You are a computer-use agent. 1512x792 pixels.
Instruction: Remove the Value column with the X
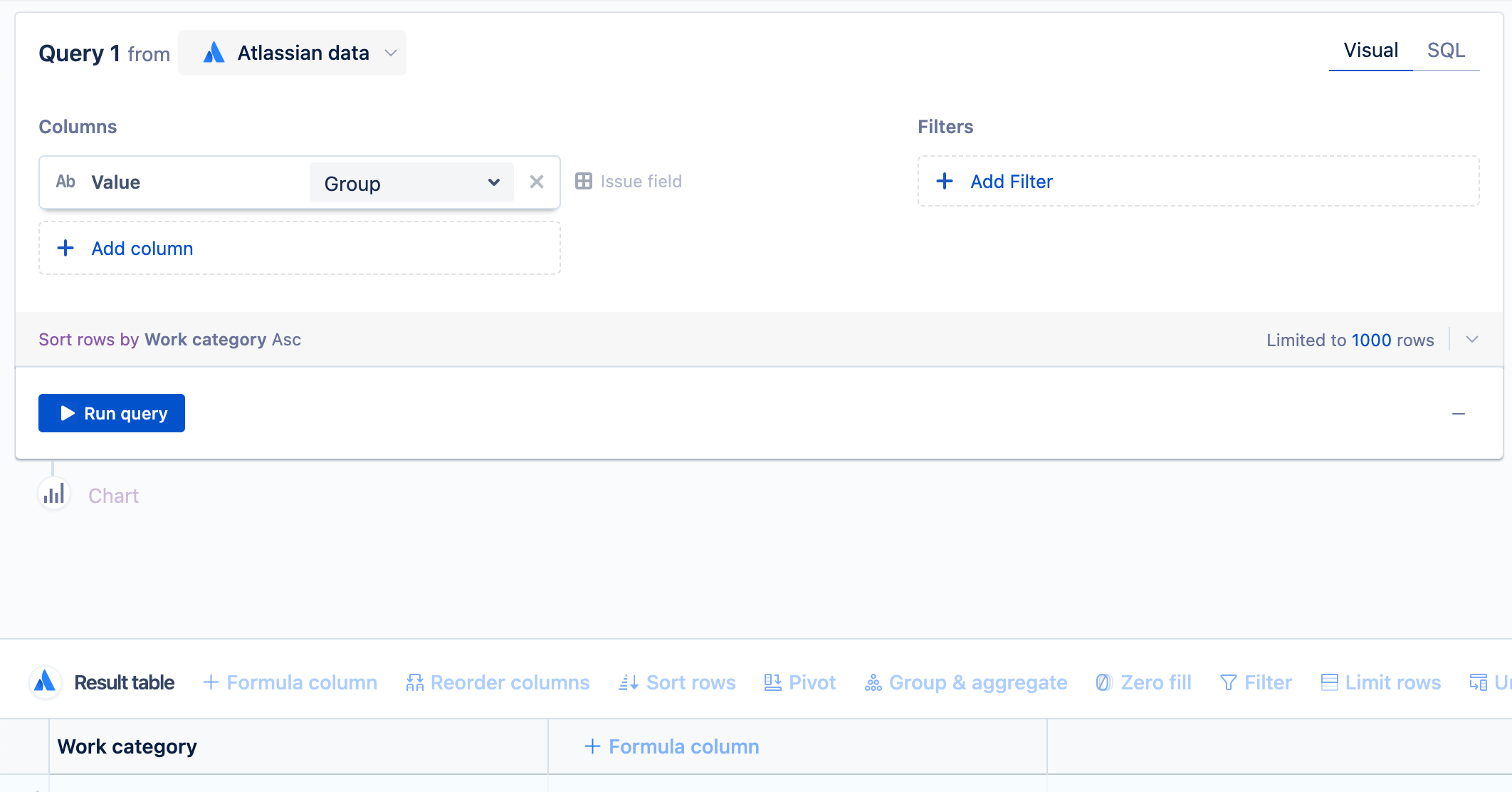(537, 182)
